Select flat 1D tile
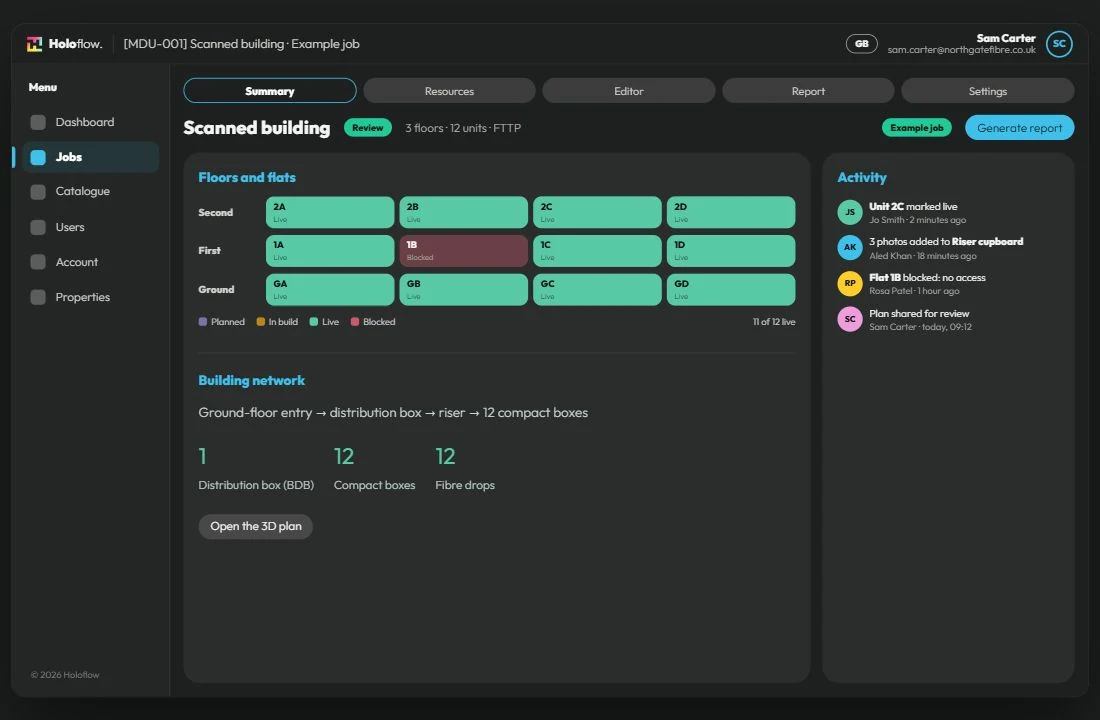 click(x=731, y=251)
